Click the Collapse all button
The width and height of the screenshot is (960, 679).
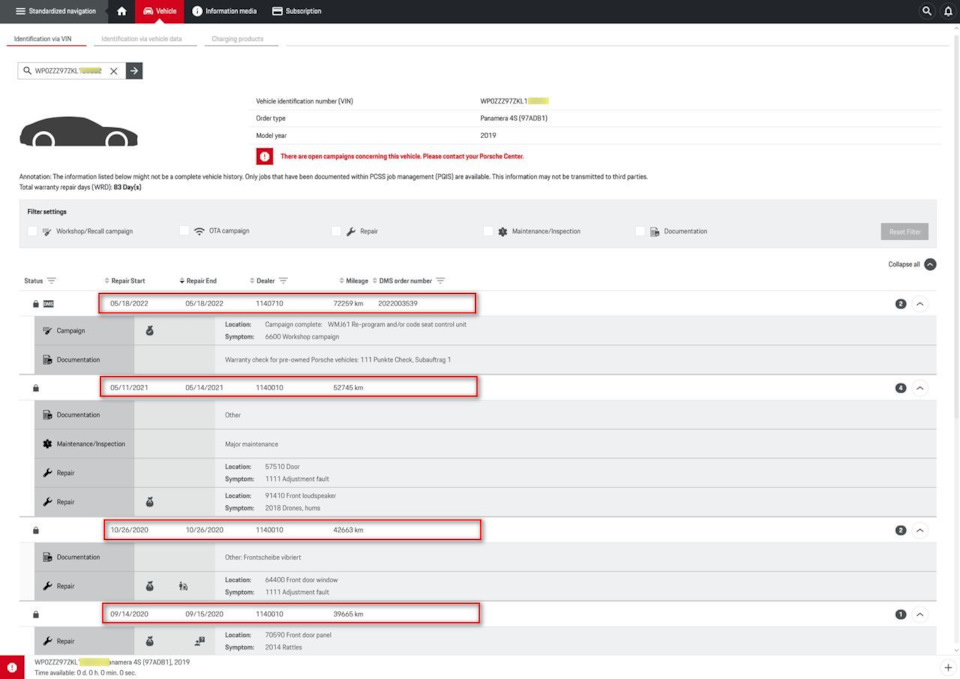point(912,264)
